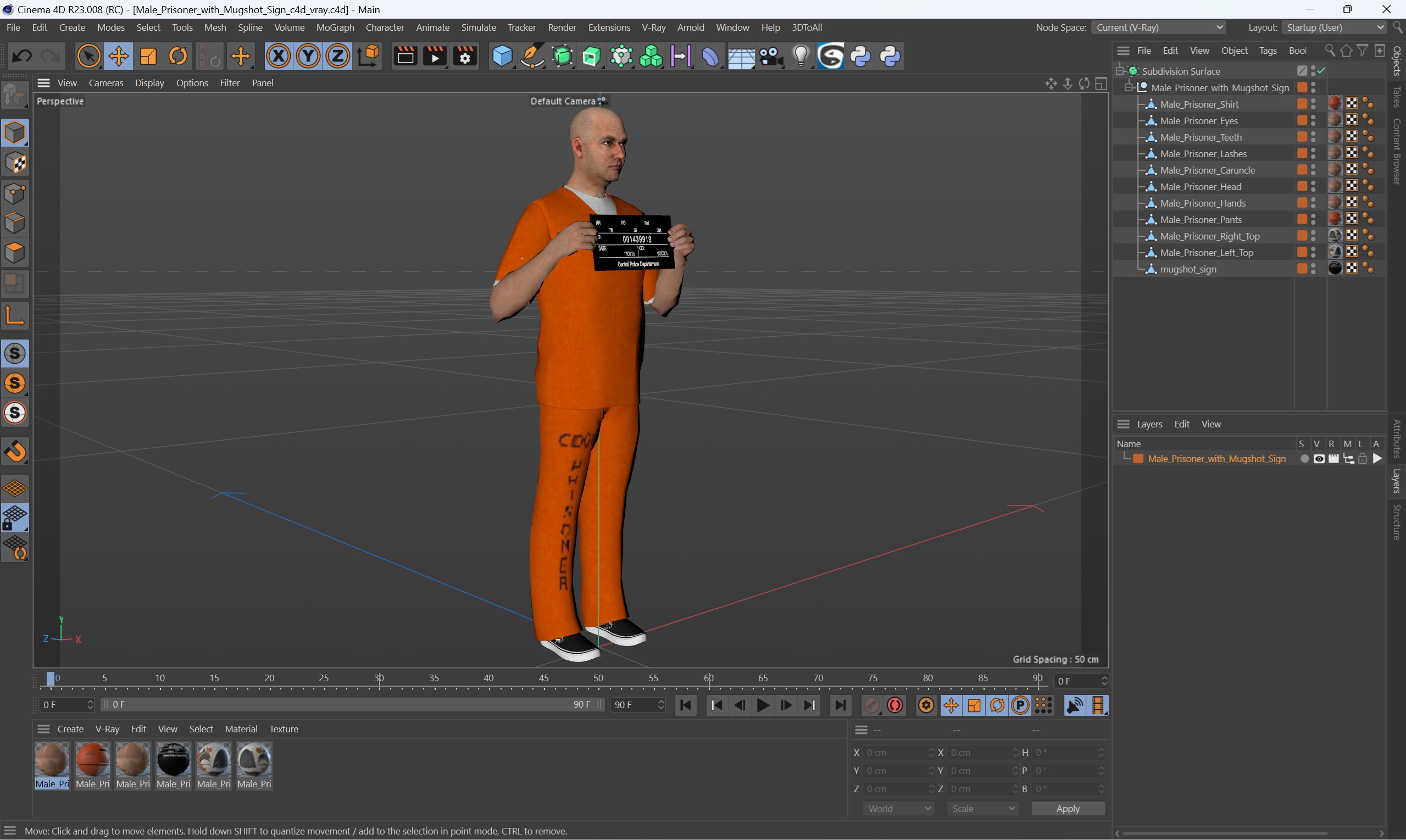Toggle X axis lock

279,56
